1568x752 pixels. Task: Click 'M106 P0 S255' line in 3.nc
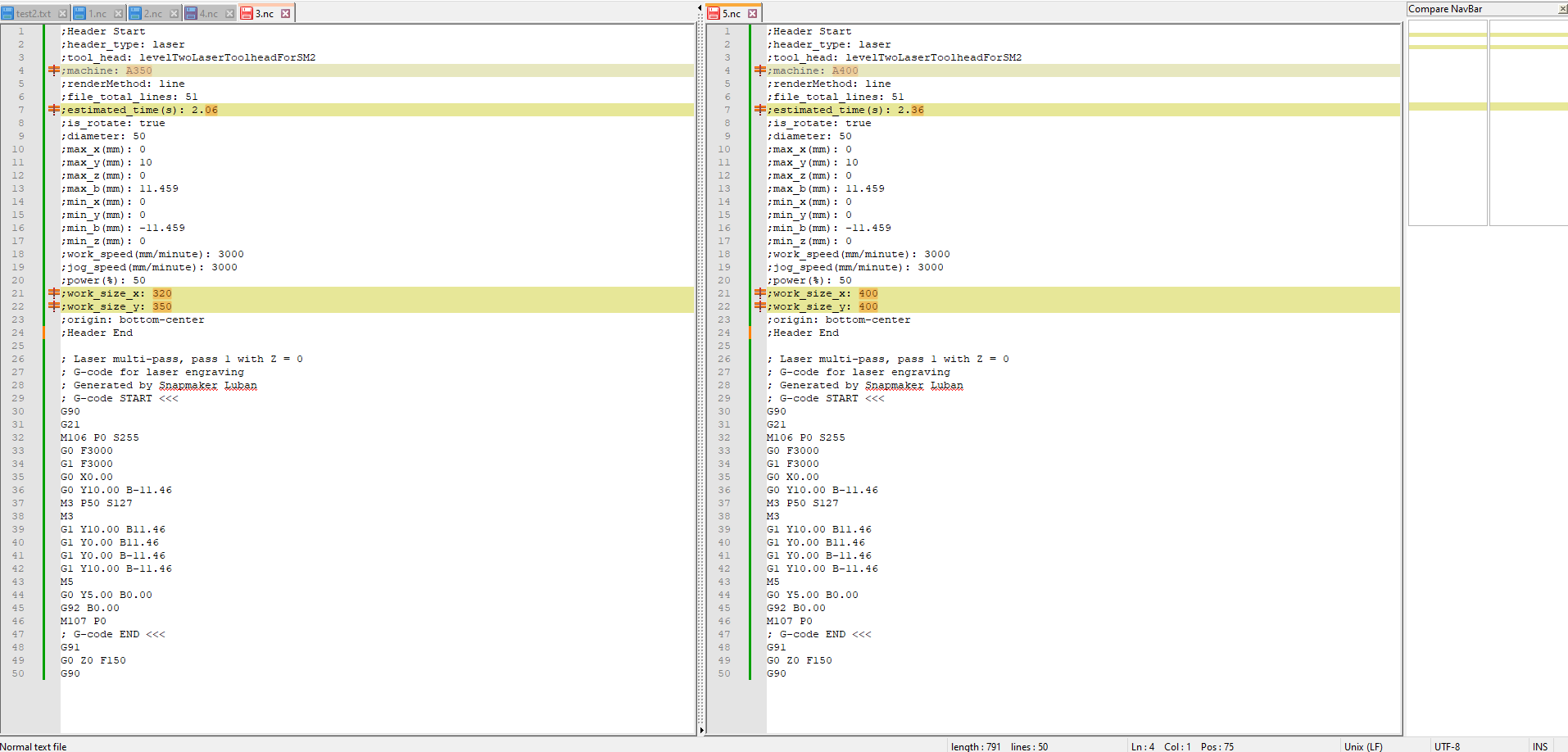[100, 437]
